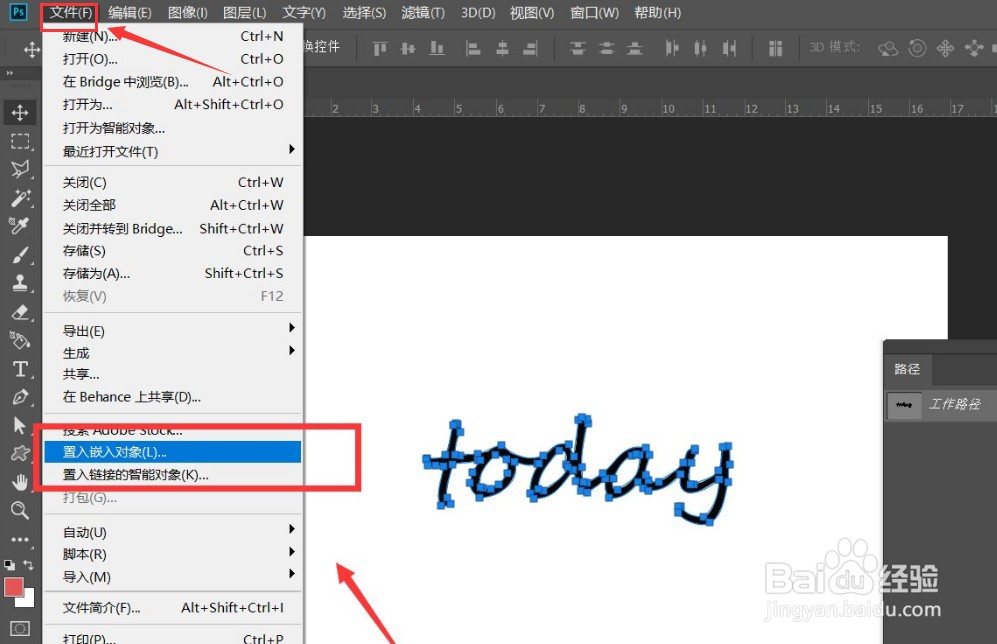Viewport: 997px width, 644px height.
Task: Open the Window (窗口) menu
Action: click(595, 13)
